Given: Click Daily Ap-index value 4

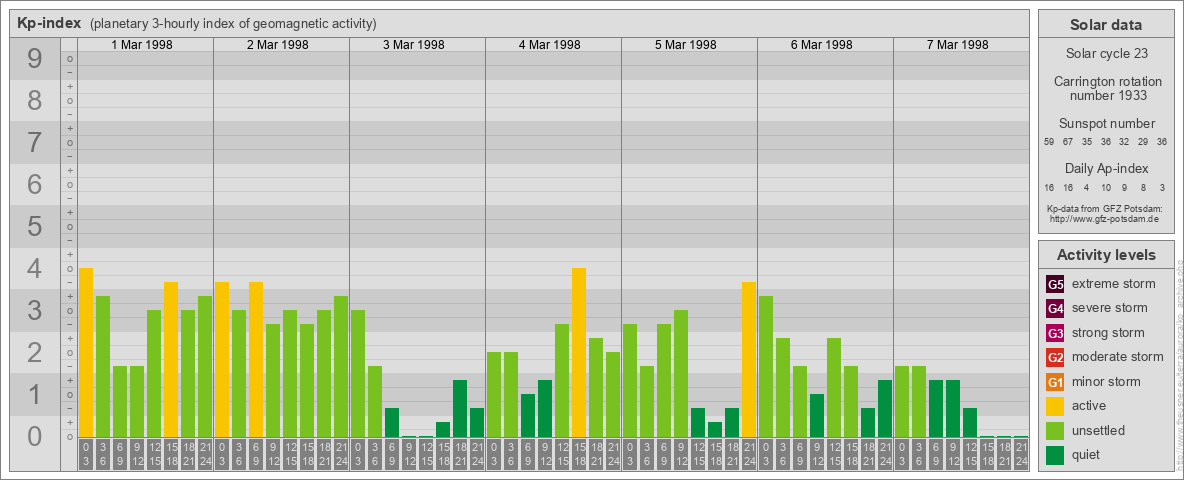Looking at the screenshot, I should tap(1087, 187).
